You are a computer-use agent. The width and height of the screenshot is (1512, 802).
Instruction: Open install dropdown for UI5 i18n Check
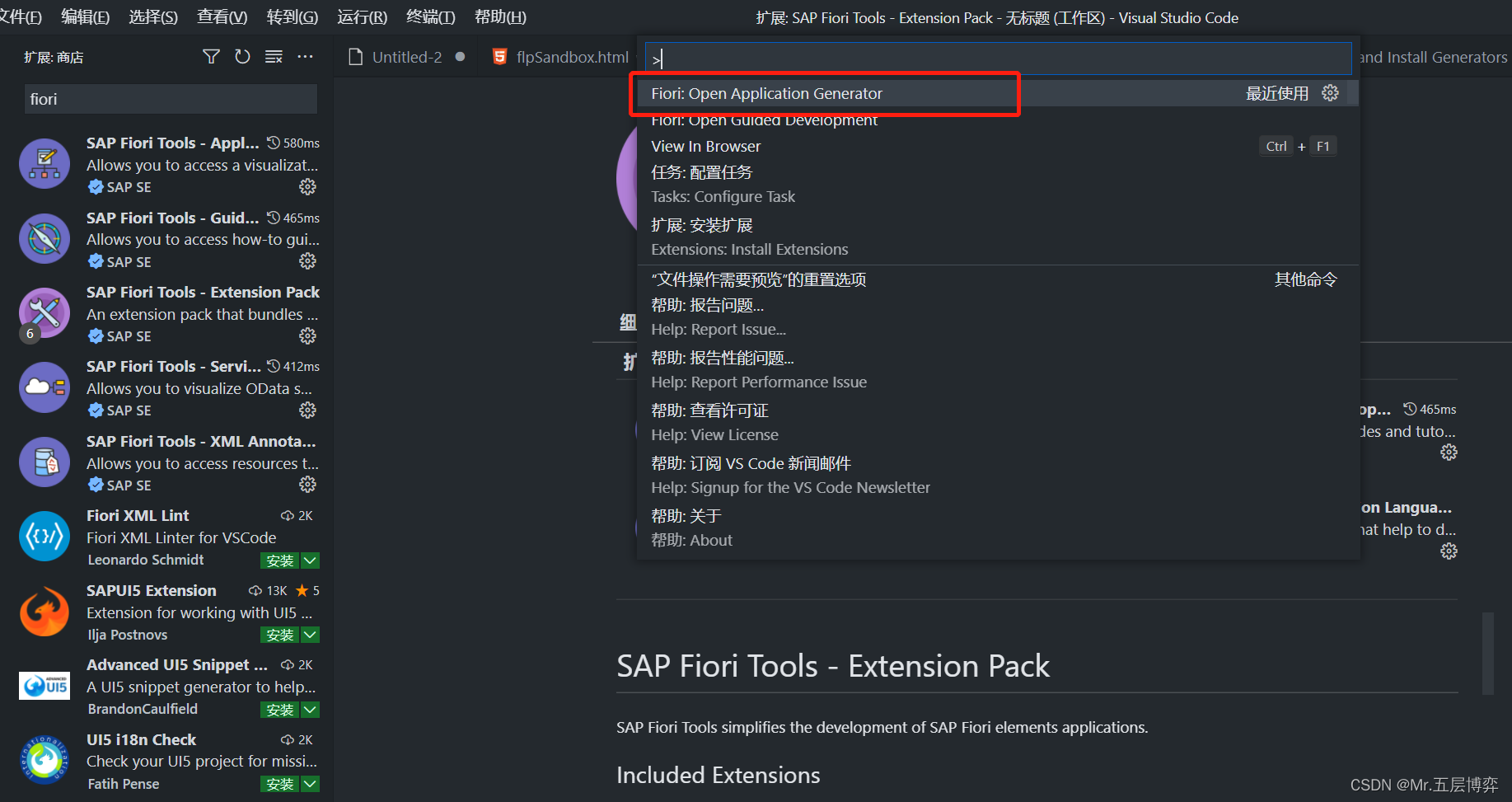310,784
